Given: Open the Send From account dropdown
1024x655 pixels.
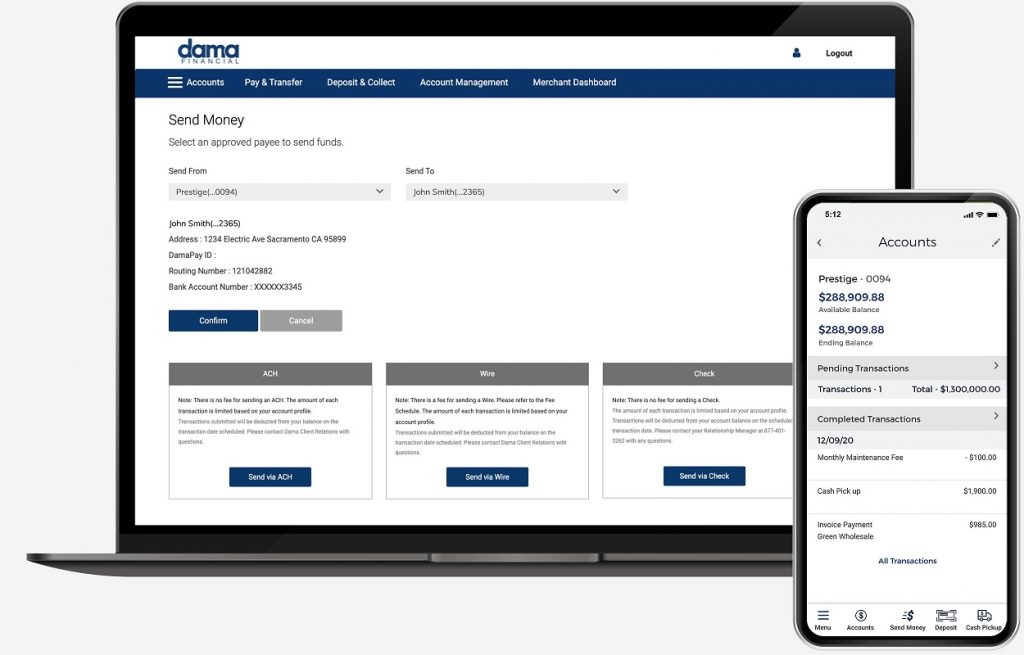Looking at the screenshot, I should pyautogui.click(x=279, y=192).
